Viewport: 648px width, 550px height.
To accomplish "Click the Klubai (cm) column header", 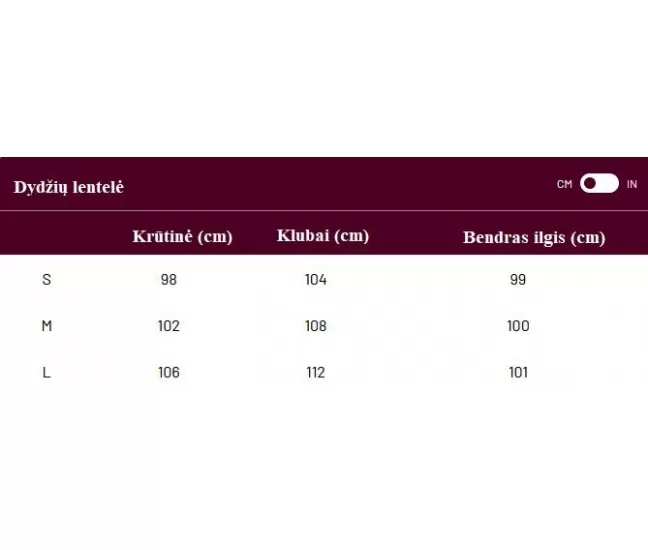I will (x=322, y=236).
